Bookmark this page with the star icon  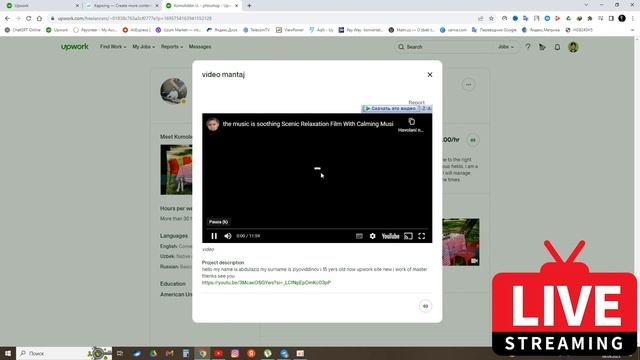[491, 18]
